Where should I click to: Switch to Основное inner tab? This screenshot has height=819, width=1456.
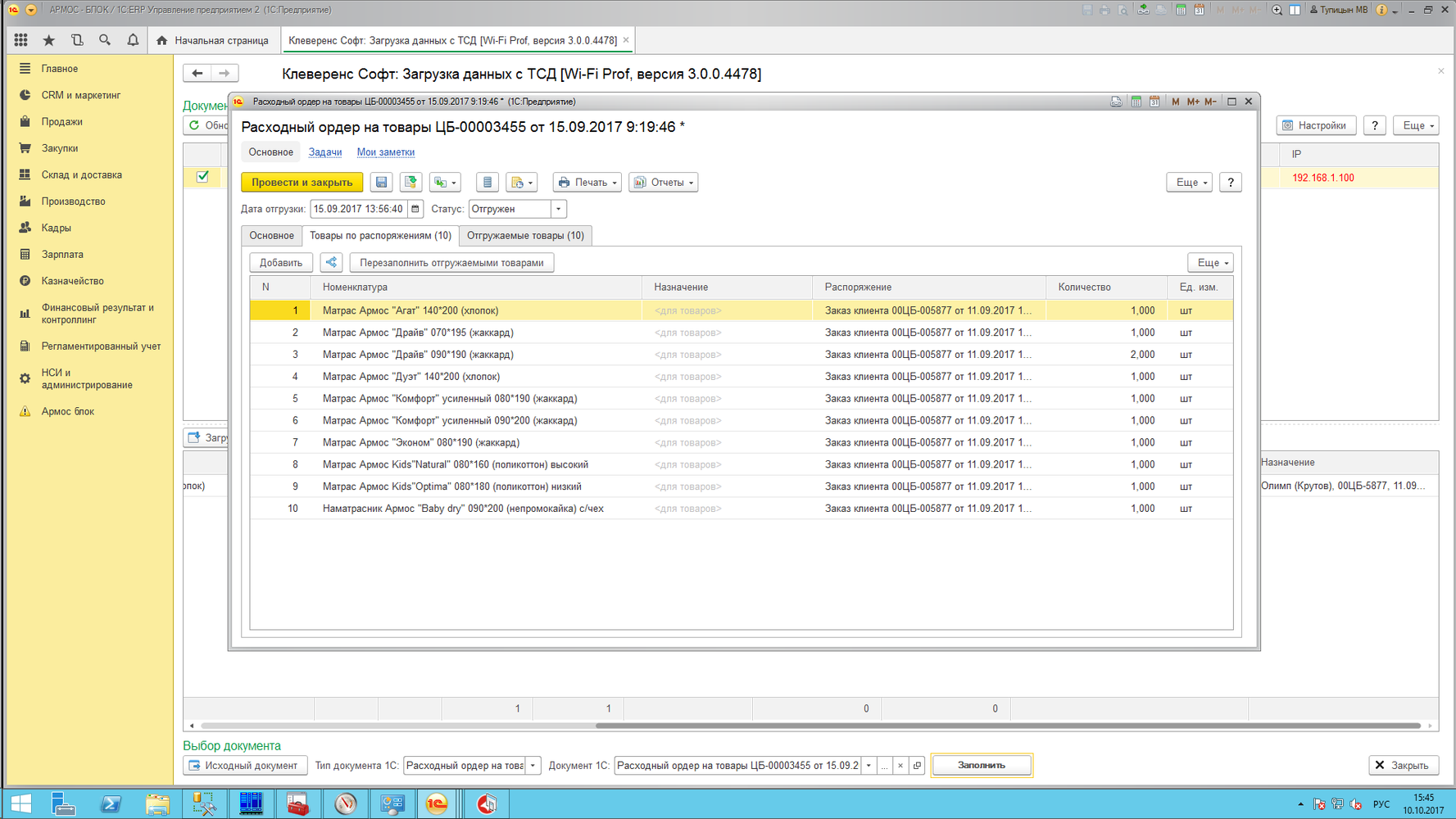click(x=271, y=236)
